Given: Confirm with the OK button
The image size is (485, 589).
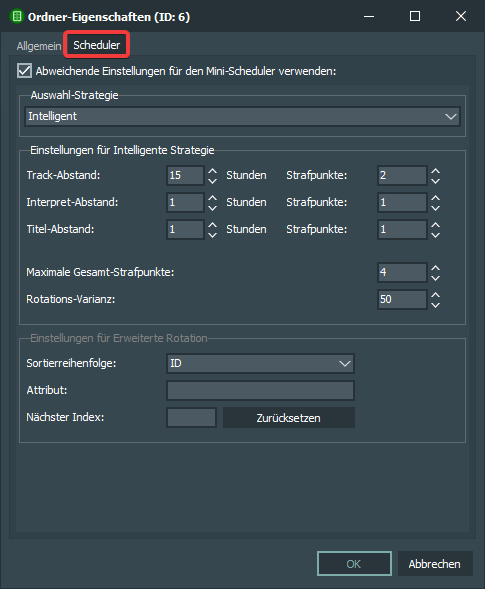Looking at the screenshot, I should click(x=354, y=563).
